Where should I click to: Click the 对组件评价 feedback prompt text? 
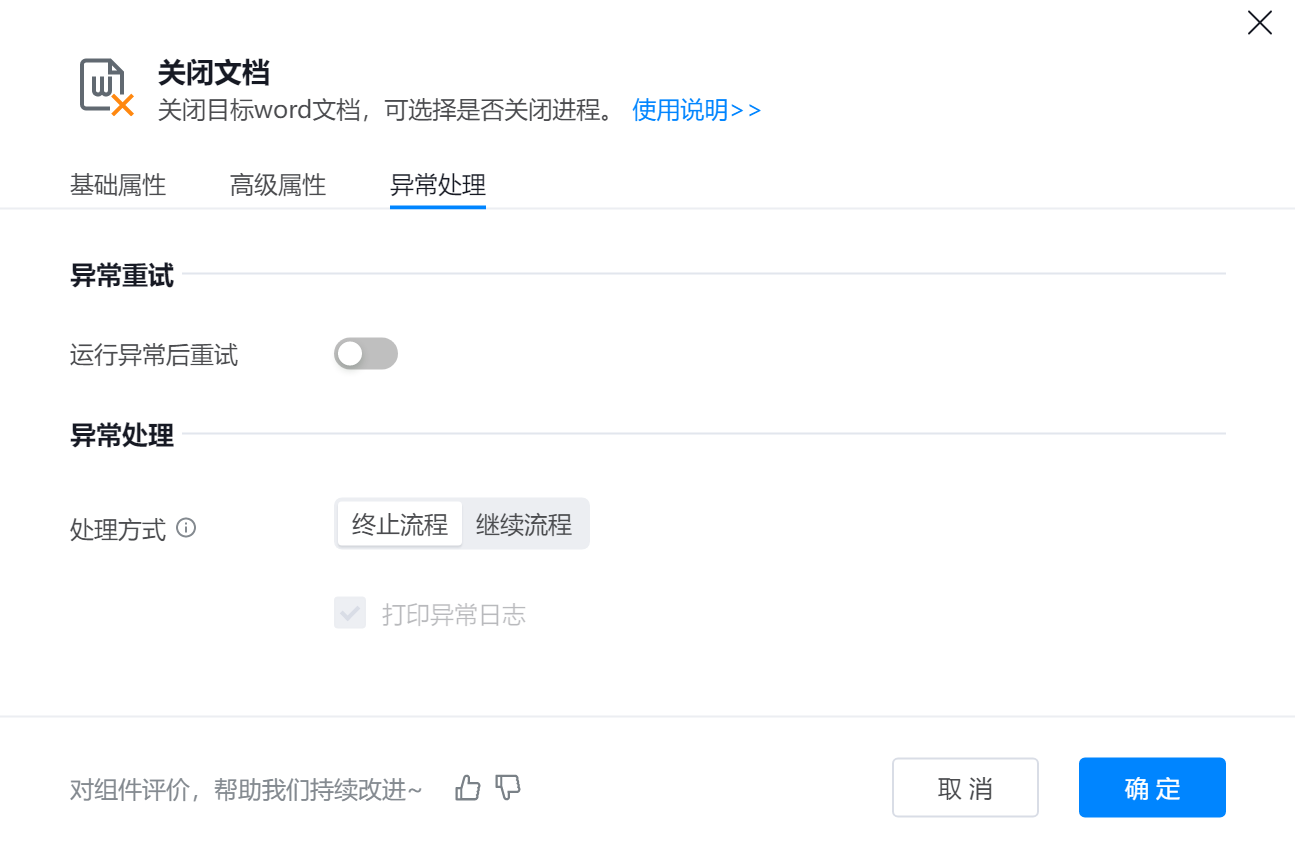tap(246, 790)
